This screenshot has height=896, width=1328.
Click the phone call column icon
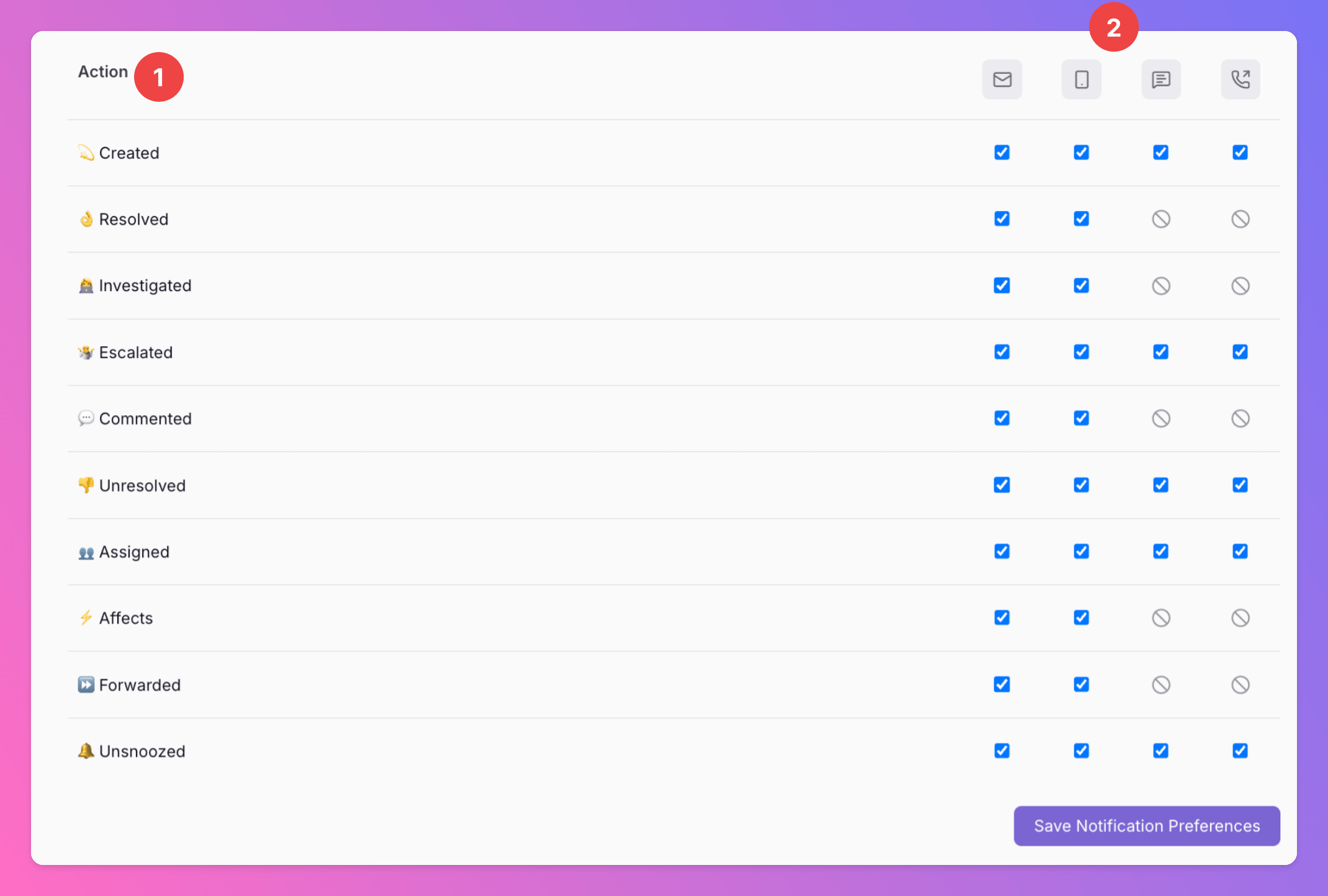tap(1240, 79)
